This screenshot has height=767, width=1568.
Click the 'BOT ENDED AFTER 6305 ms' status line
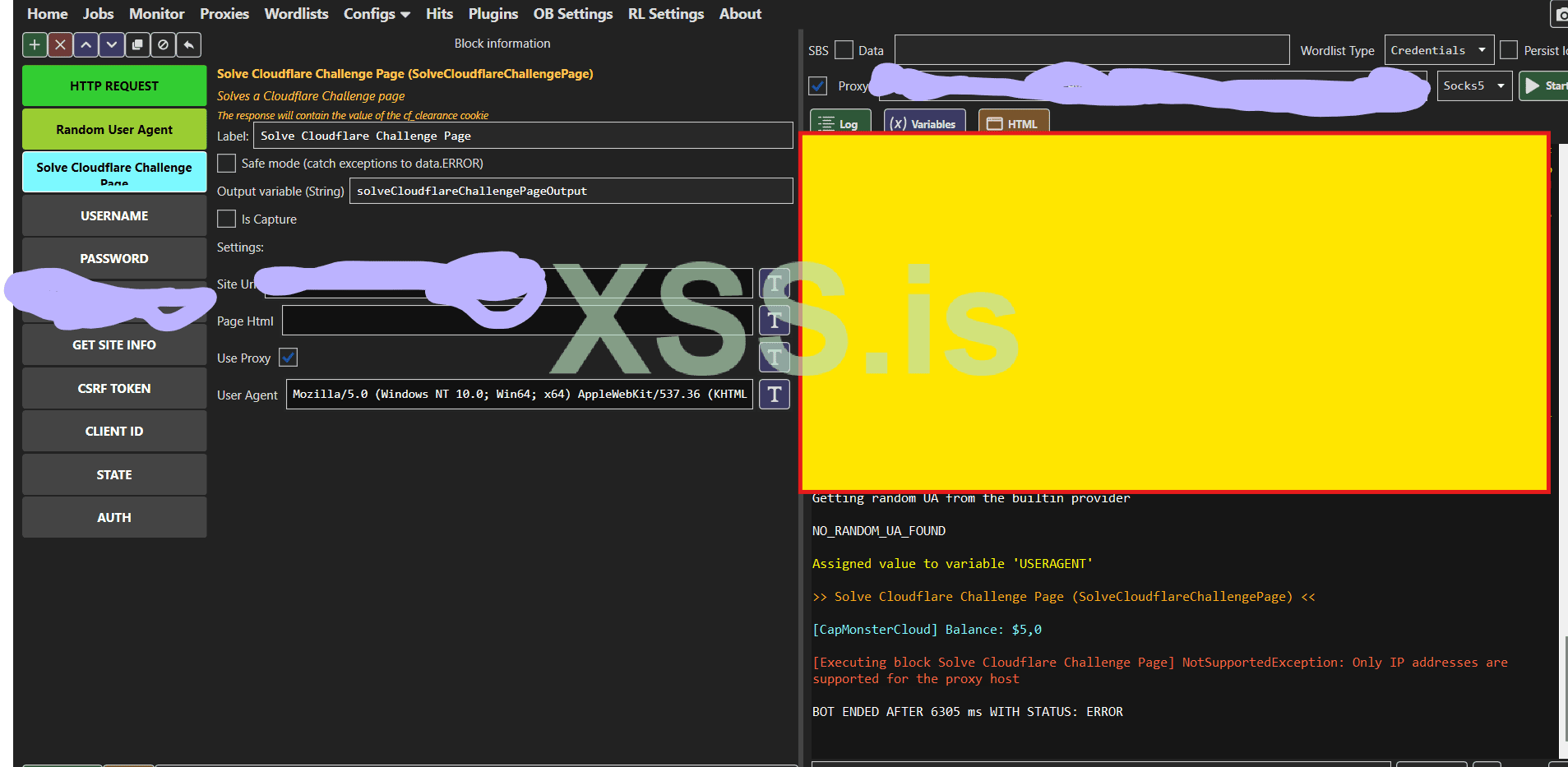pyautogui.click(x=967, y=712)
